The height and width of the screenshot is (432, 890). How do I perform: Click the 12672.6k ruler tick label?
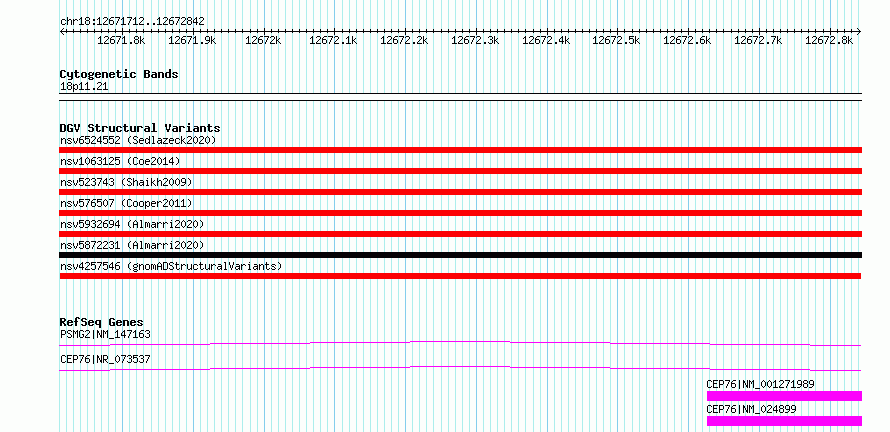pyautogui.click(x=687, y=40)
